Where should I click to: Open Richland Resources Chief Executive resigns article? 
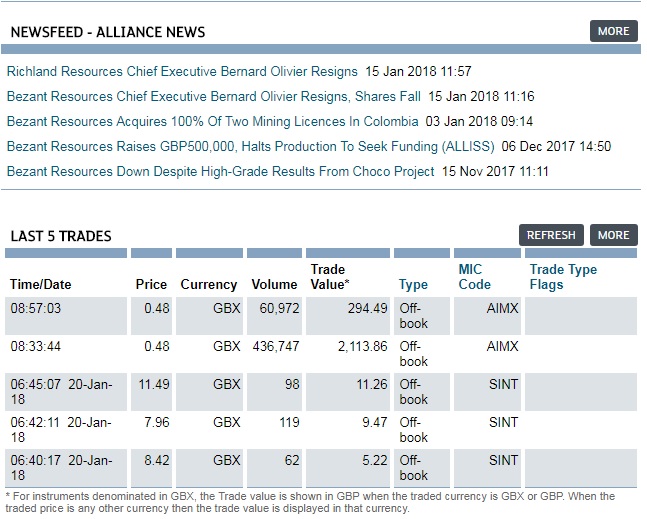pyautogui.click(x=182, y=71)
